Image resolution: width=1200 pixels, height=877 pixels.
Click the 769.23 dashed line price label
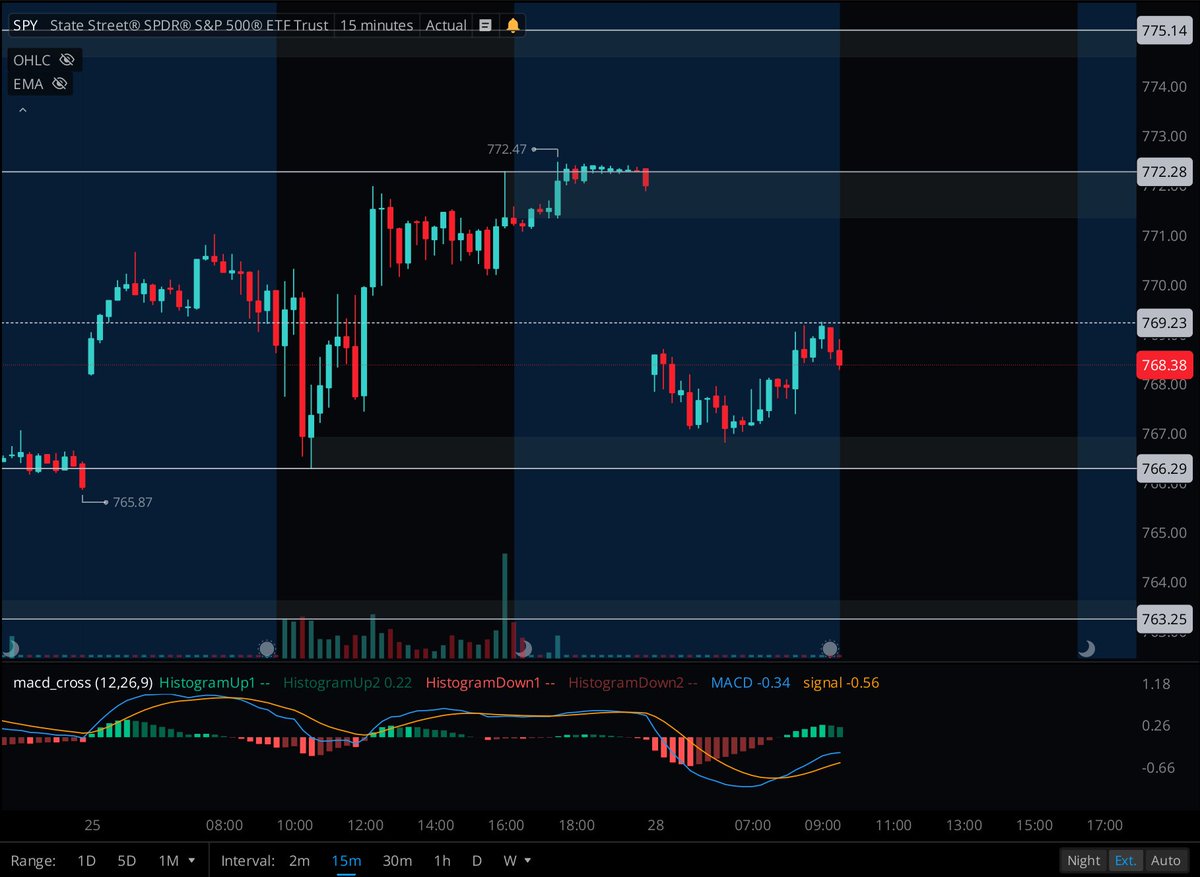click(1163, 322)
